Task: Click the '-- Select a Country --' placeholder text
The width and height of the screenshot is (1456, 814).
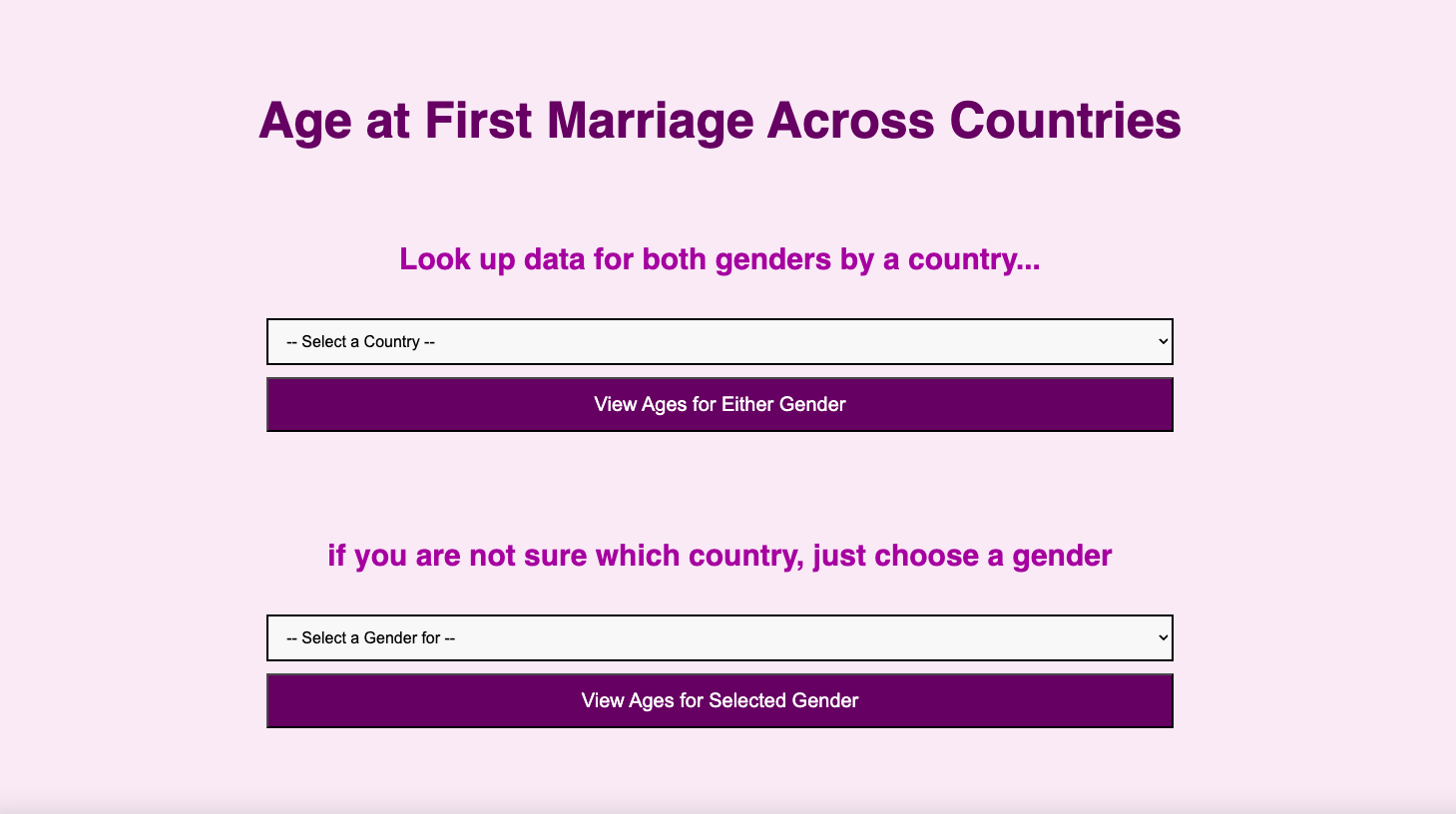Action: click(x=360, y=341)
